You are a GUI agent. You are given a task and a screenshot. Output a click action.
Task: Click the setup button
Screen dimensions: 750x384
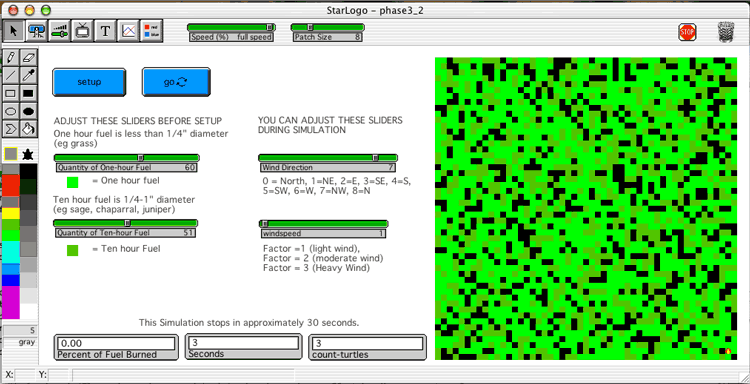click(89, 82)
